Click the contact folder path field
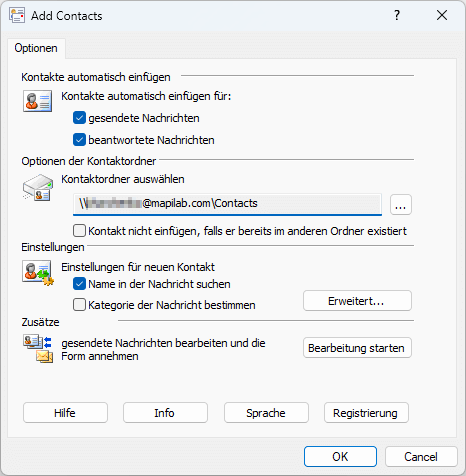The height and width of the screenshot is (476, 466). tap(227, 204)
